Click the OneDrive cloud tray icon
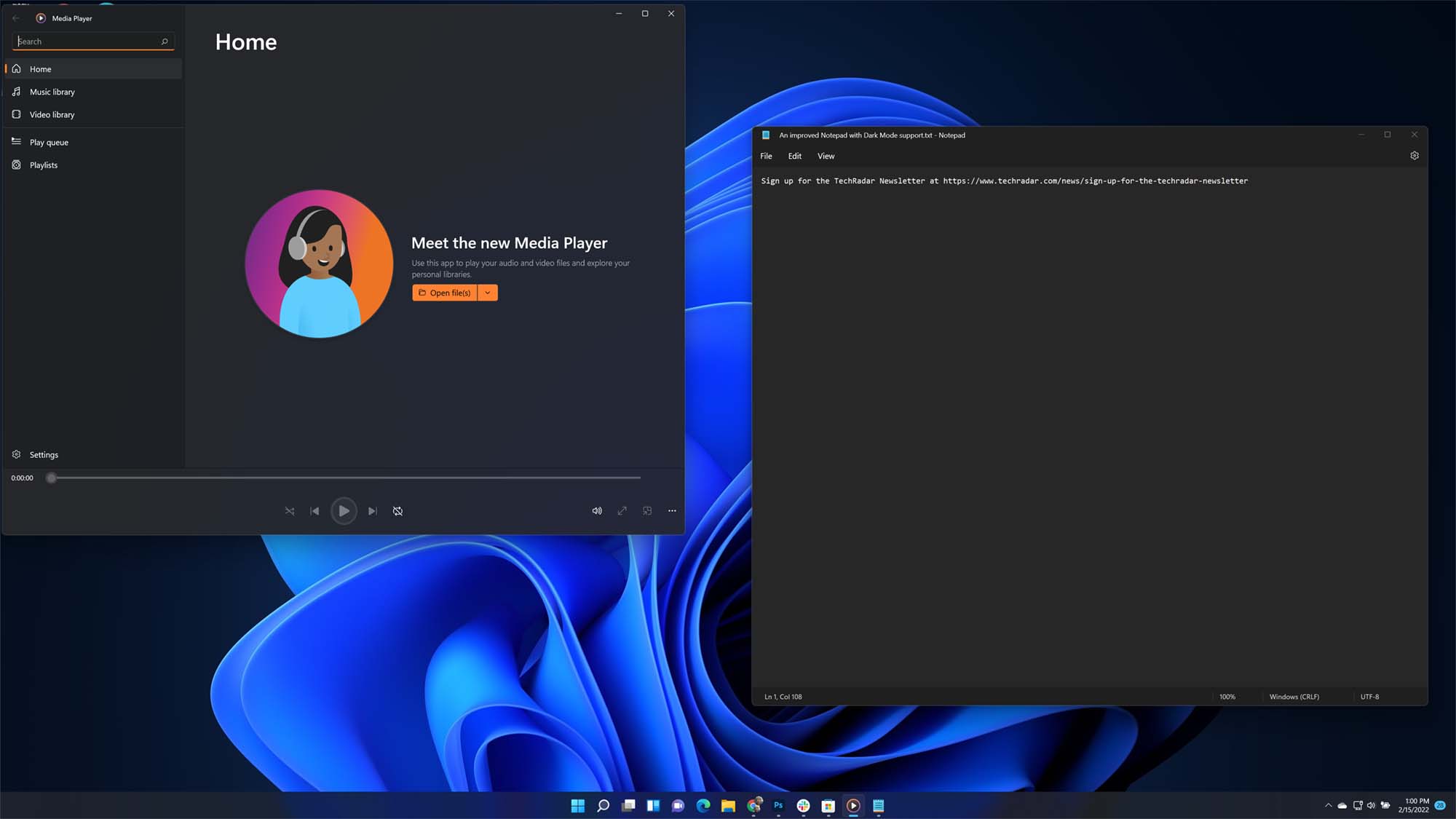 point(1342,805)
